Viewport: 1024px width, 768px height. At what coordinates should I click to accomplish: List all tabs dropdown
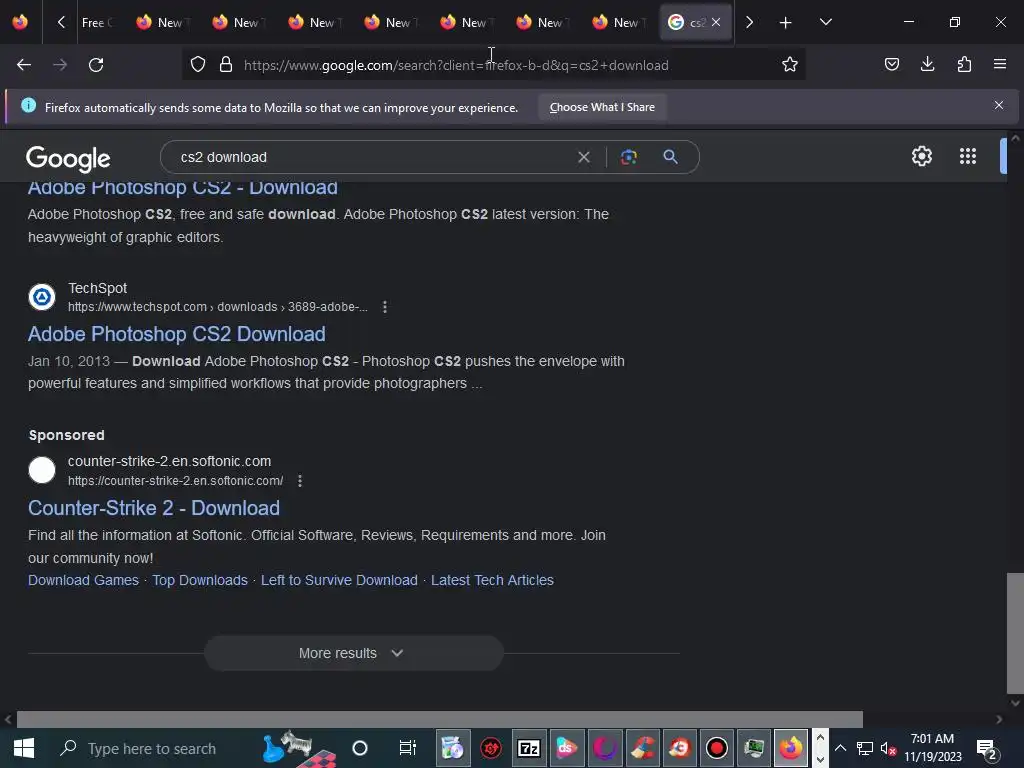(825, 22)
